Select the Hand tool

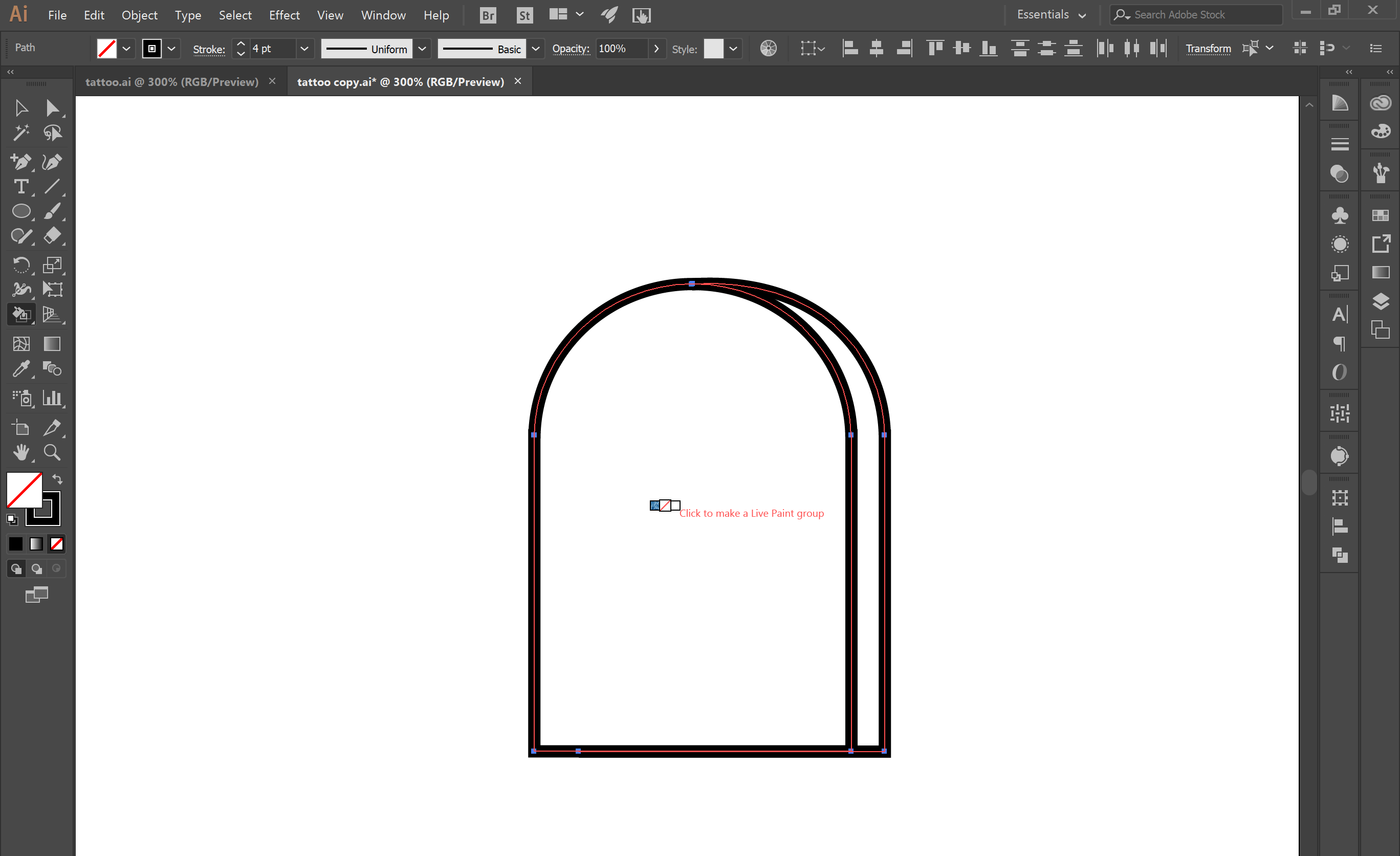21,453
